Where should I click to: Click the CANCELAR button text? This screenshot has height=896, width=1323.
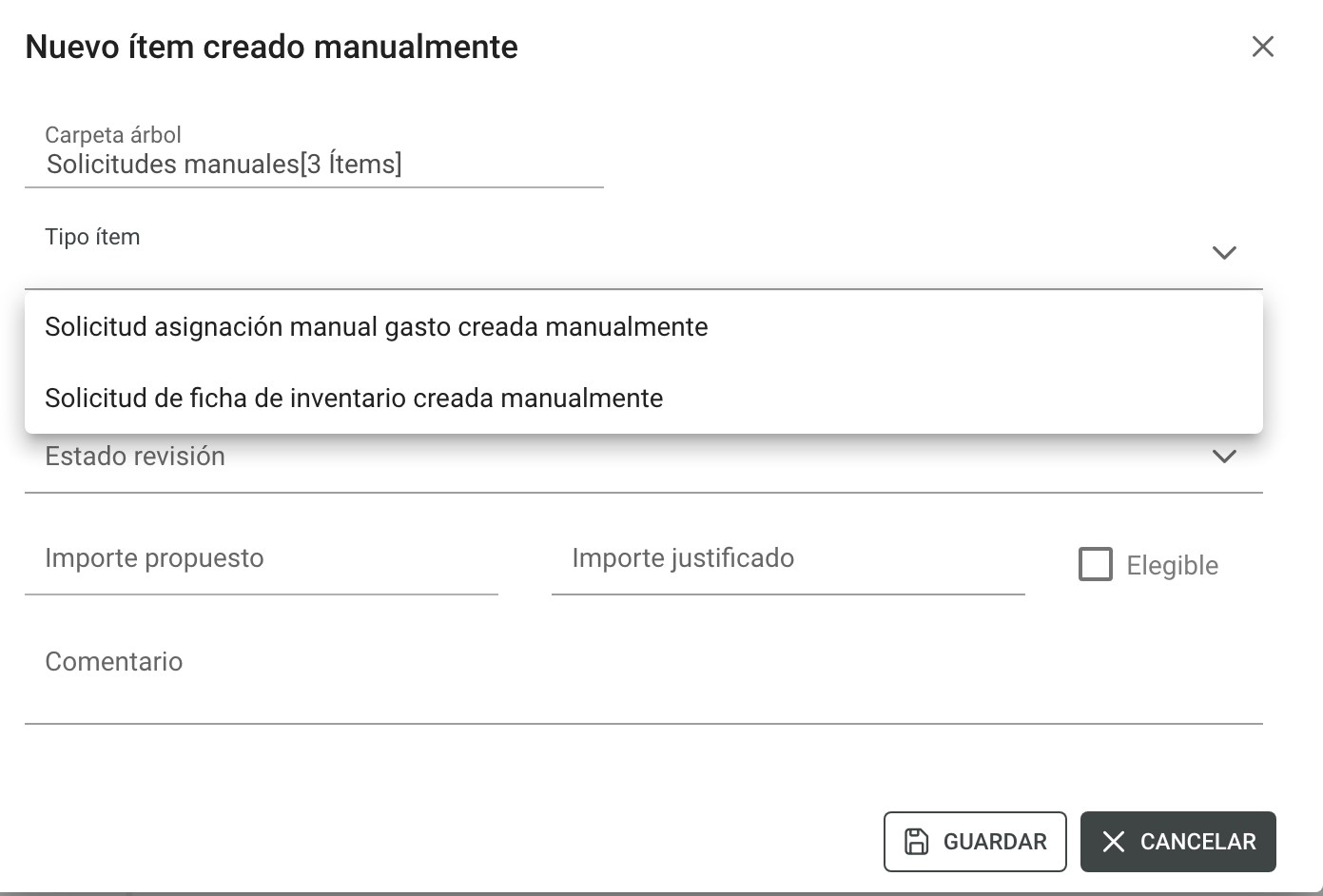pos(1197,842)
